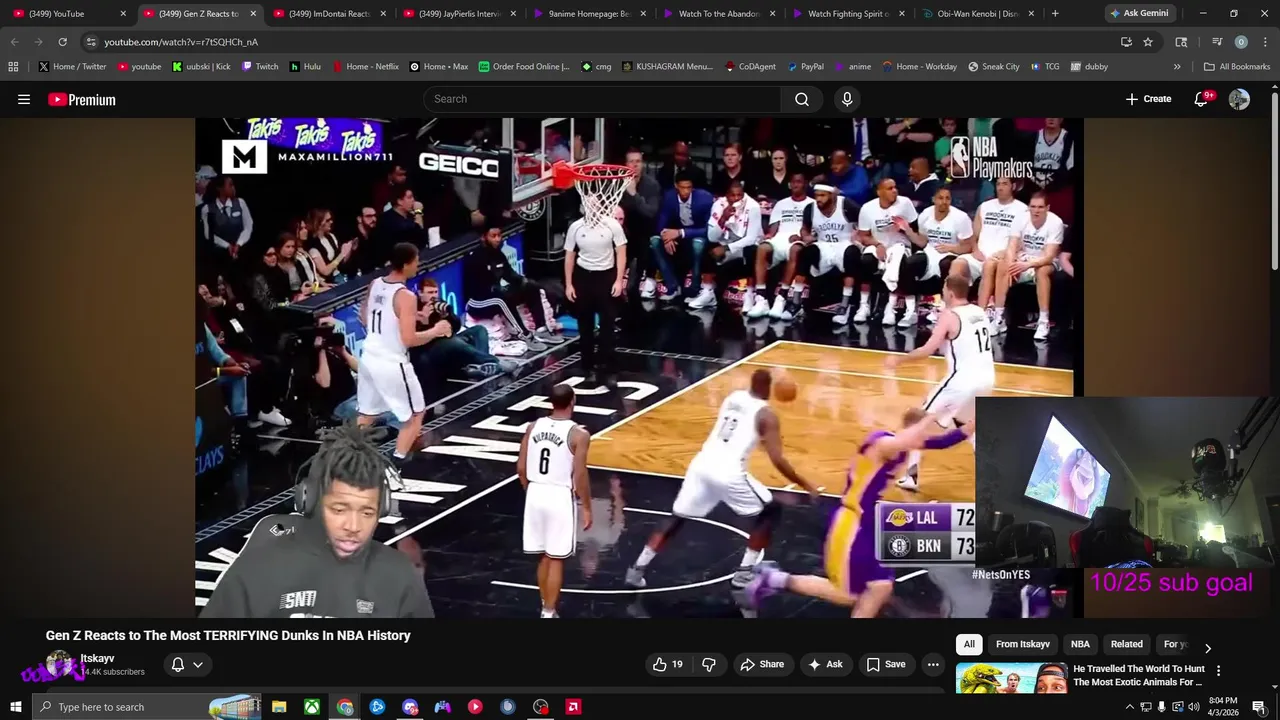Open Windows notification center
This screenshot has height=720, width=1280.
pyautogui.click(x=1259, y=707)
